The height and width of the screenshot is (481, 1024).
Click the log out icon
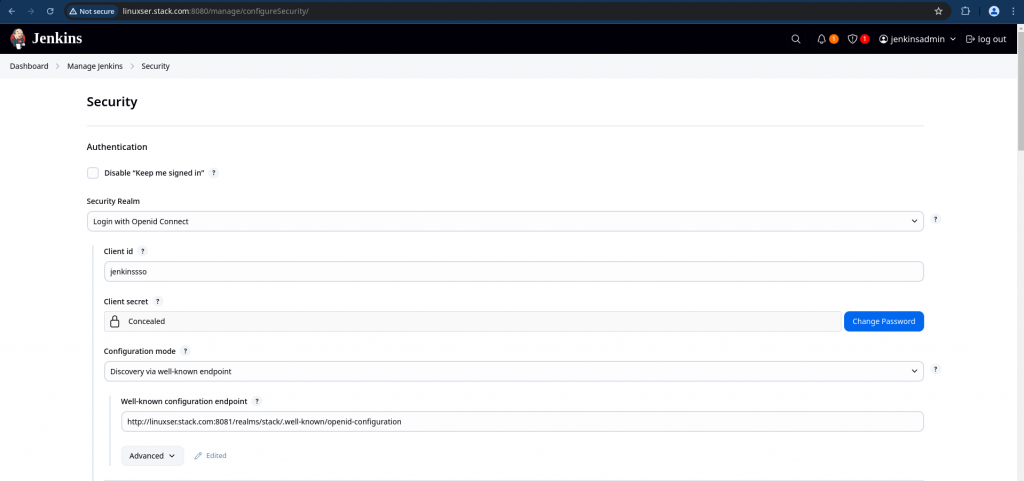[970, 39]
